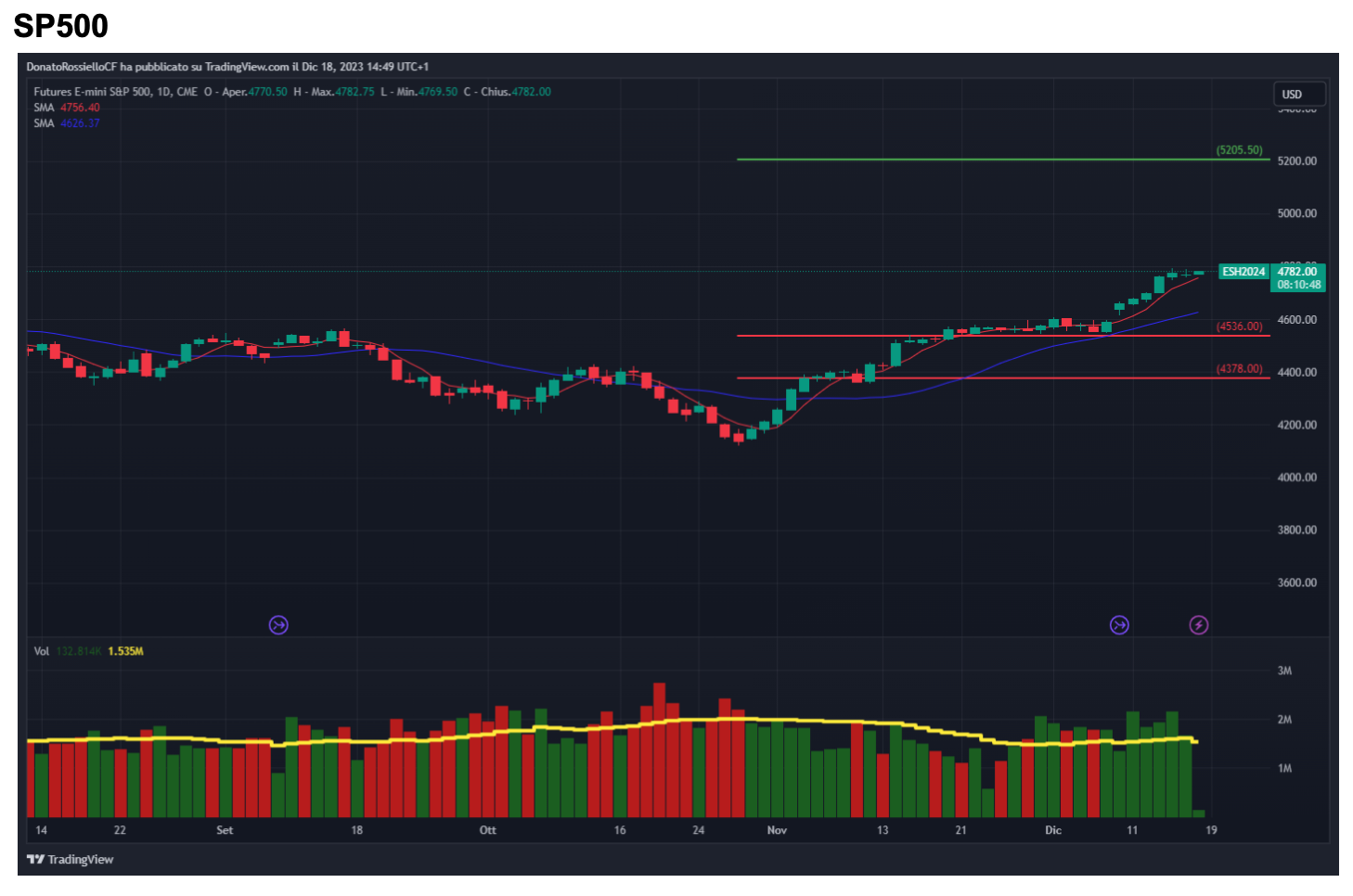Image resolution: width=1353 pixels, height=896 pixels.
Task: Open the purple lightning-bolt event marker
Action: pyautogui.click(x=1199, y=625)
